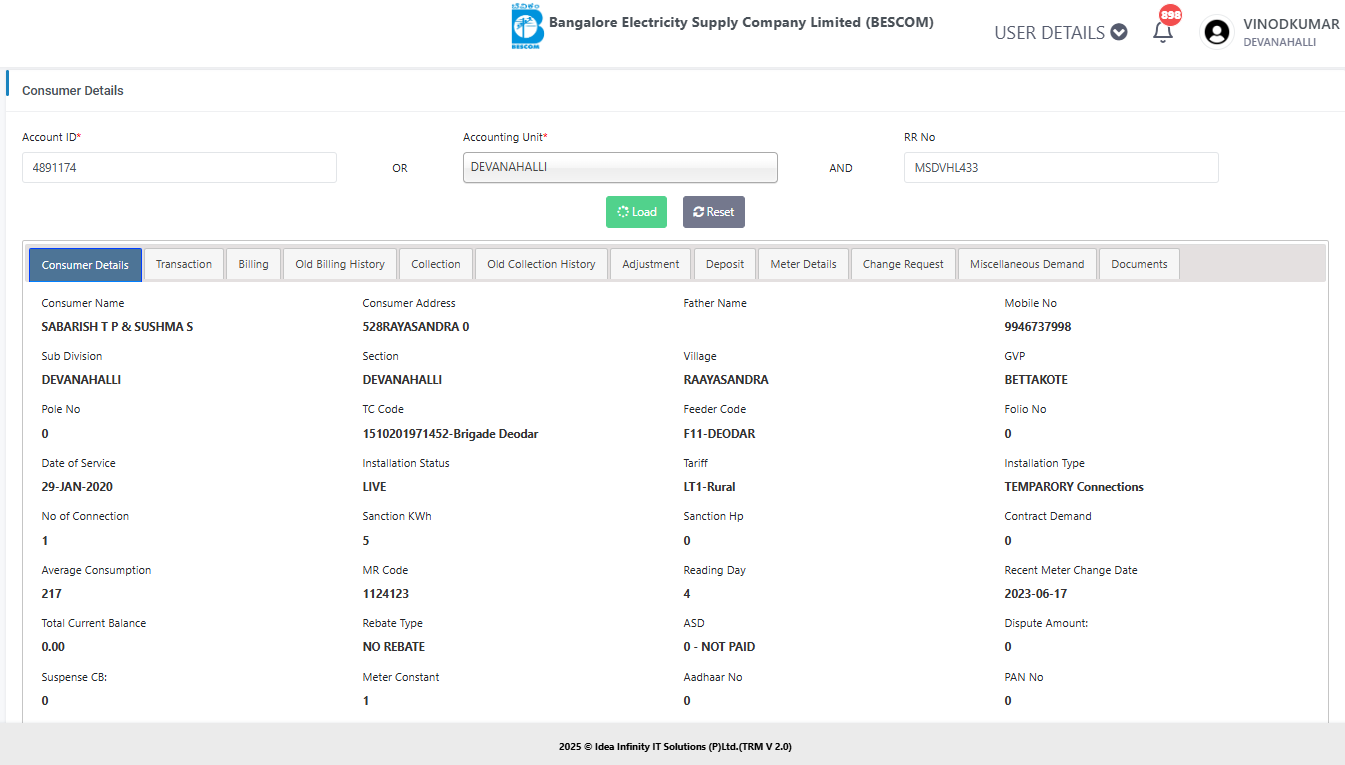This screenshot has width=1345, height=765.
Task: Click the RR No input field
Action: [1060, 168]
